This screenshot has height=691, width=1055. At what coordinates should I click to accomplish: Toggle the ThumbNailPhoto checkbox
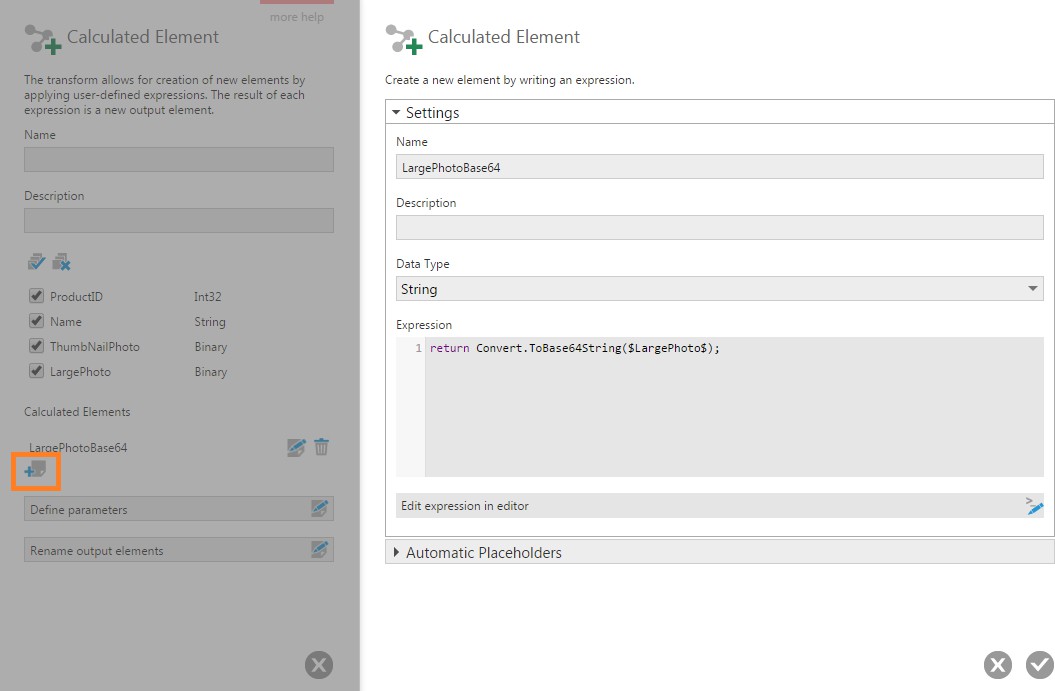36,346
